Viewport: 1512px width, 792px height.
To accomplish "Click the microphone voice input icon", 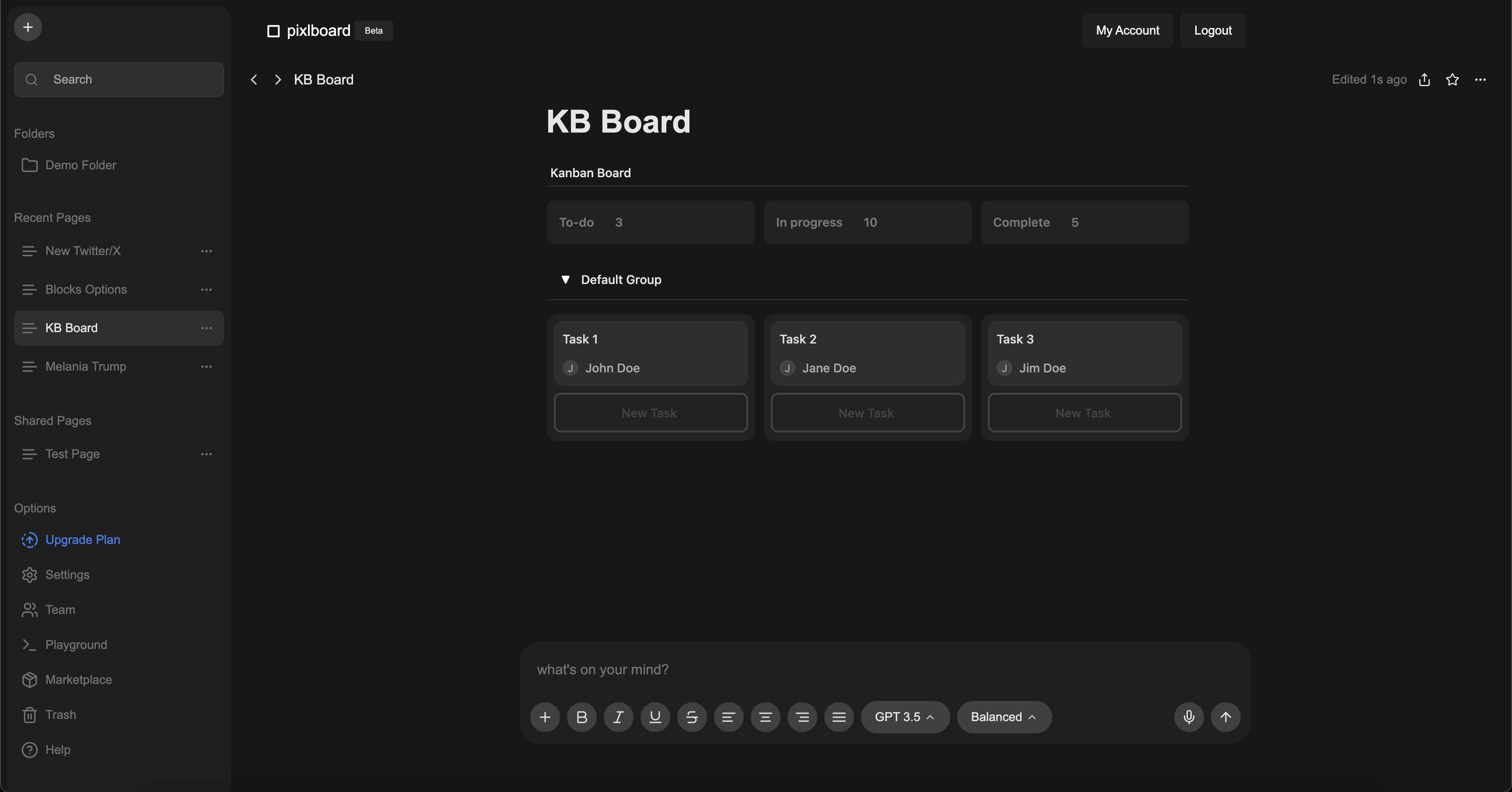I will pos(1189,717).
